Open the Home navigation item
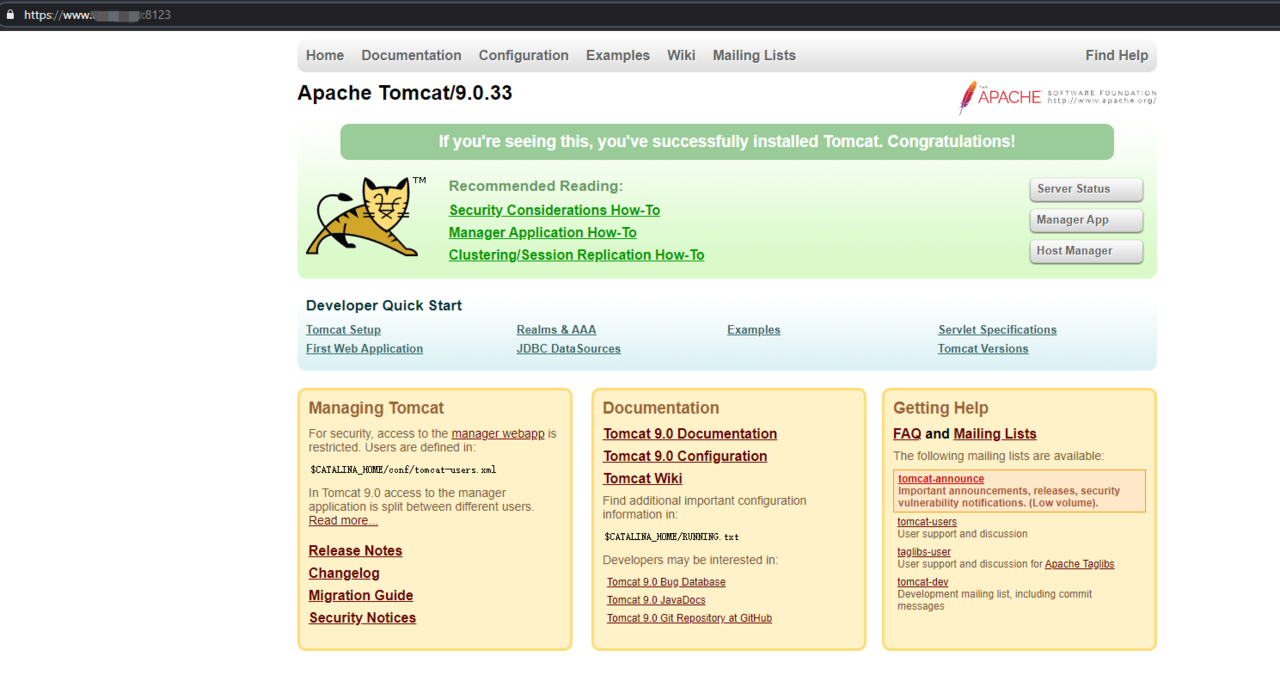The height and width of the screenshot is (675, 1280). click(x=325, y=56)
